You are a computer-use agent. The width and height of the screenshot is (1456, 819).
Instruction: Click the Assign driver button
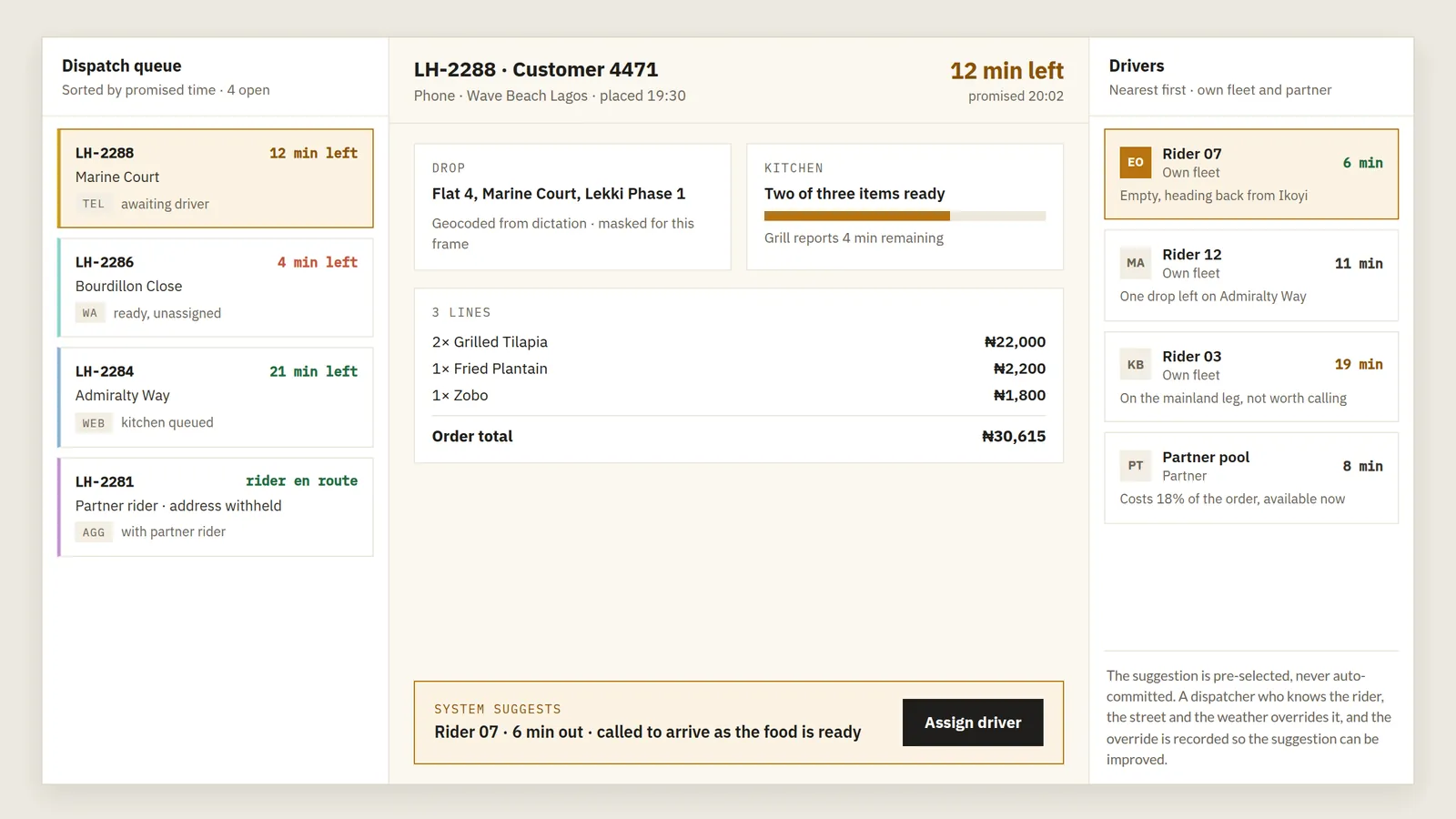973,723
